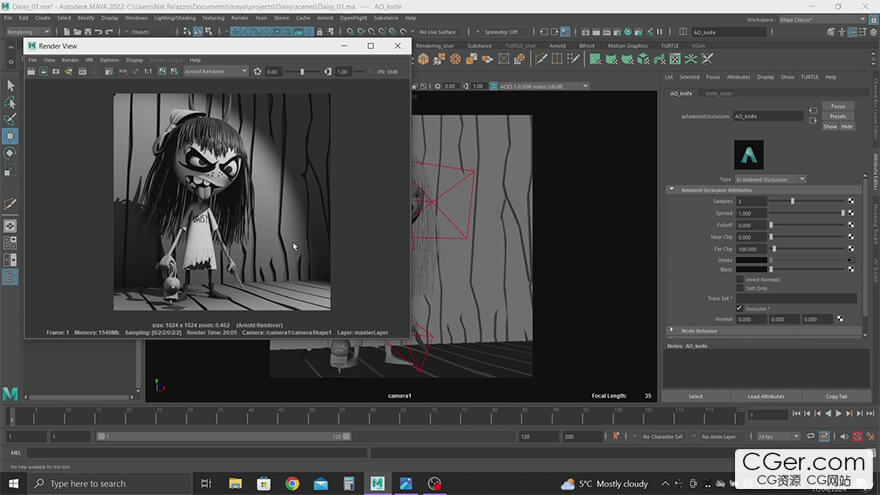Click the Black color swatch

(x=751, y=269)
